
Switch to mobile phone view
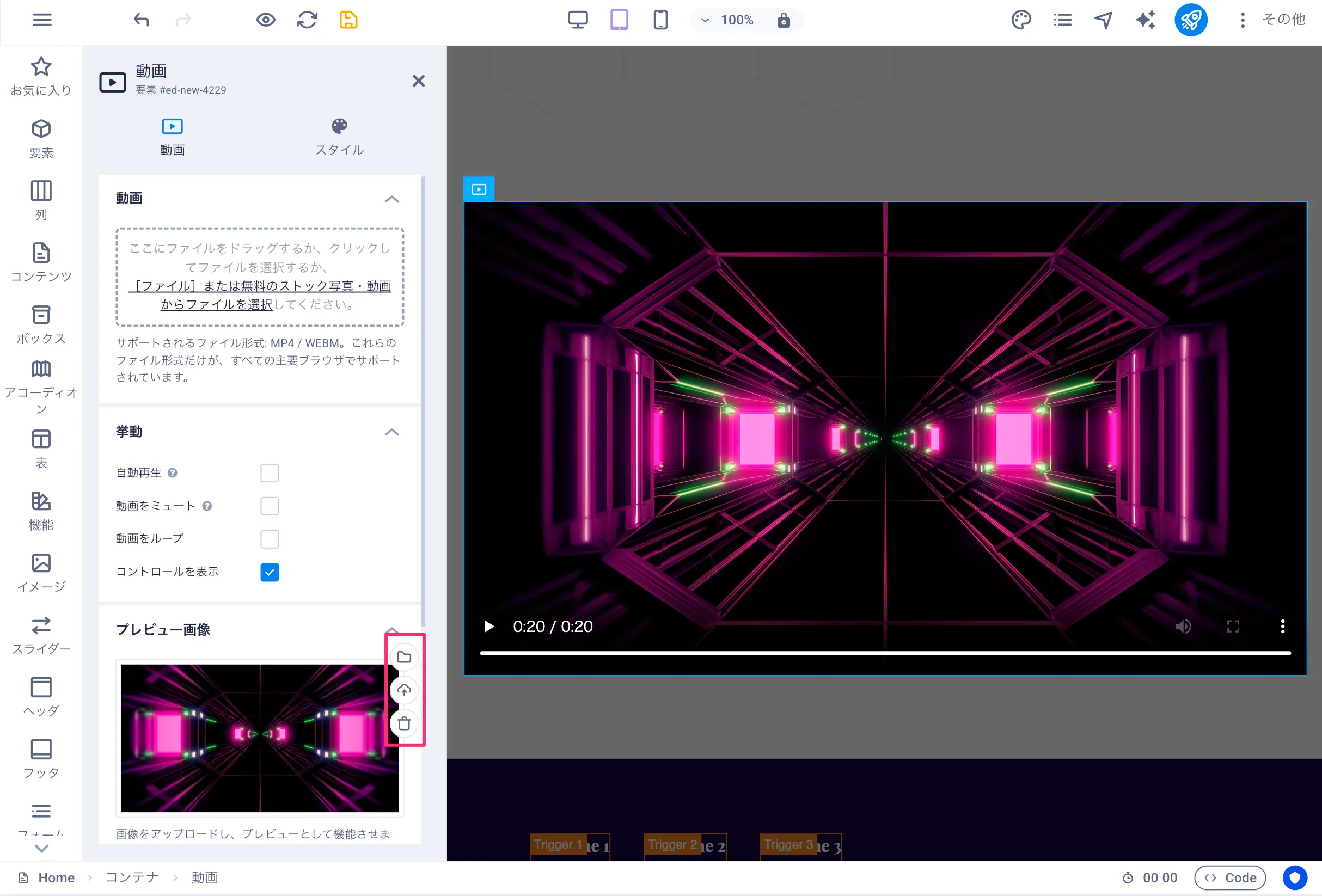[660, 20]
